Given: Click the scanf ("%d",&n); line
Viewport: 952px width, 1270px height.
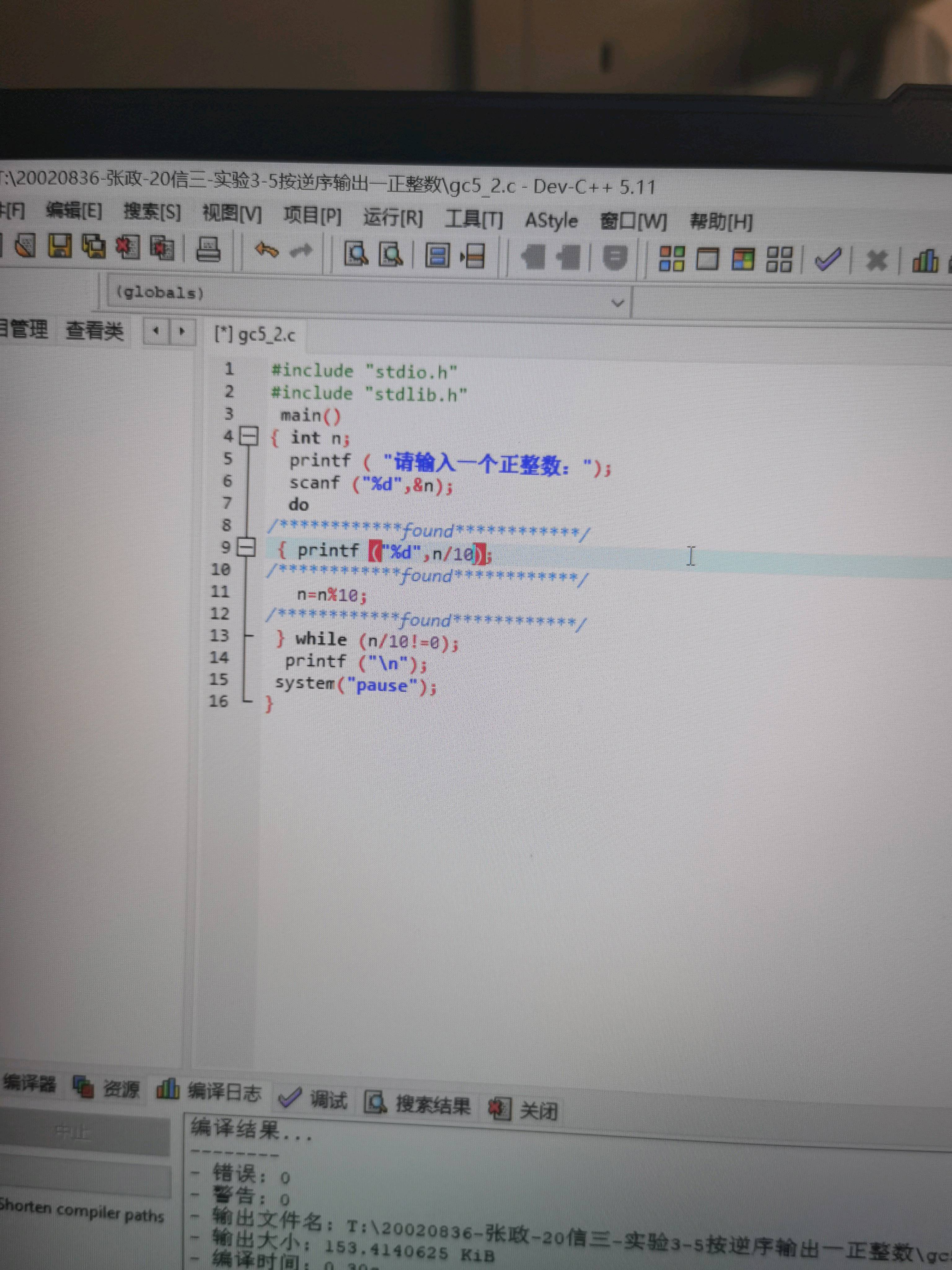Looking at the screenshot, I should coord(371,484).
